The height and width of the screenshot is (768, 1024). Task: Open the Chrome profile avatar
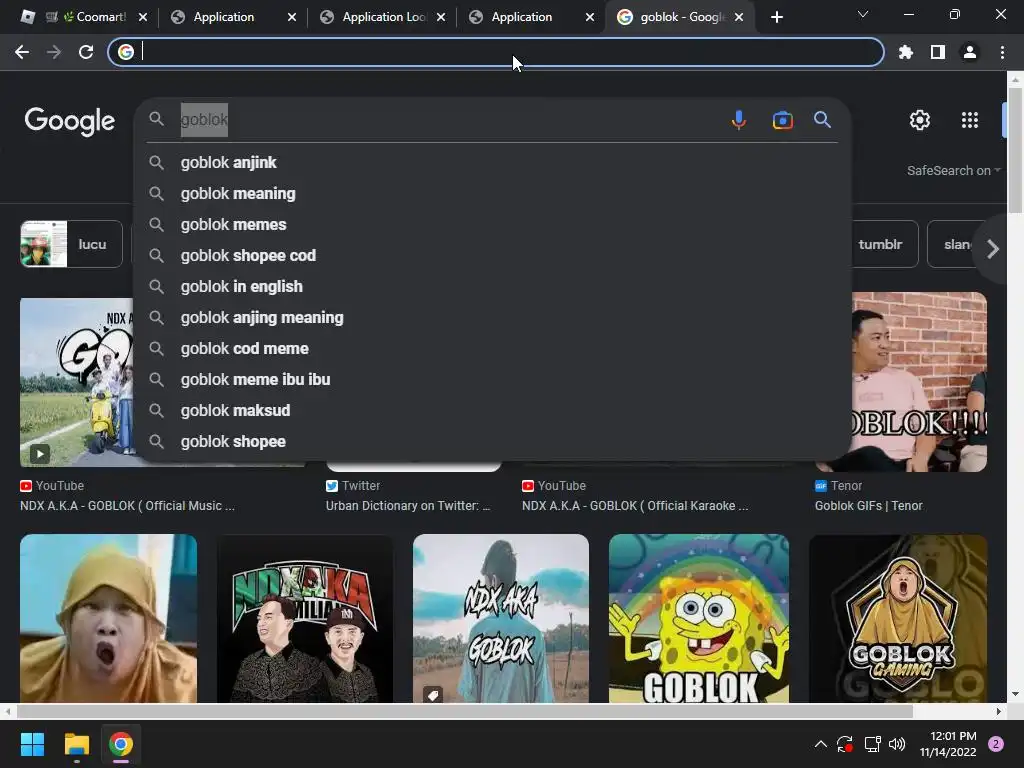pyautogui.click(x=970, y=52)
